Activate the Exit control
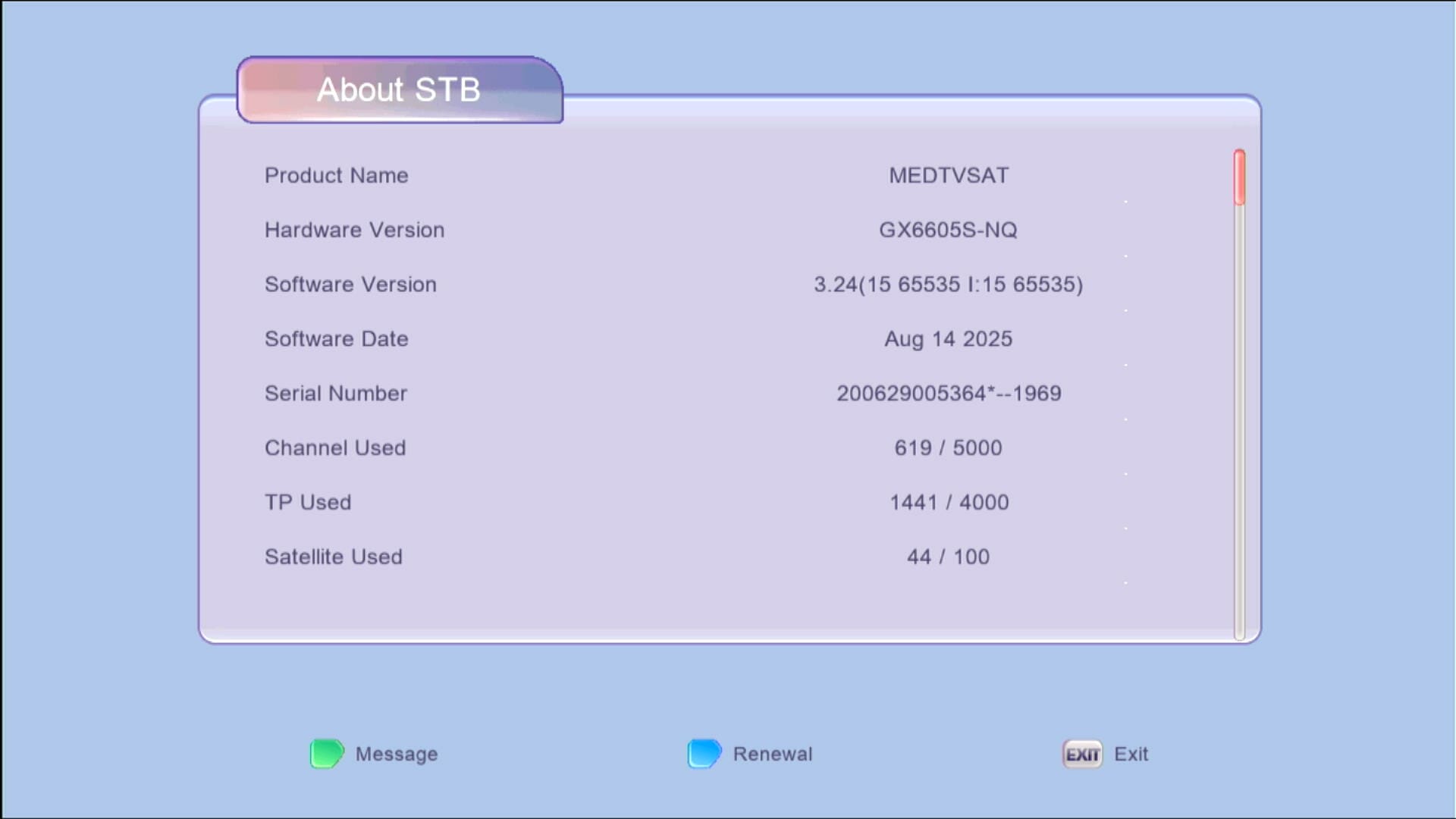Screen dimensions: 1456x819 [1081, 753]
